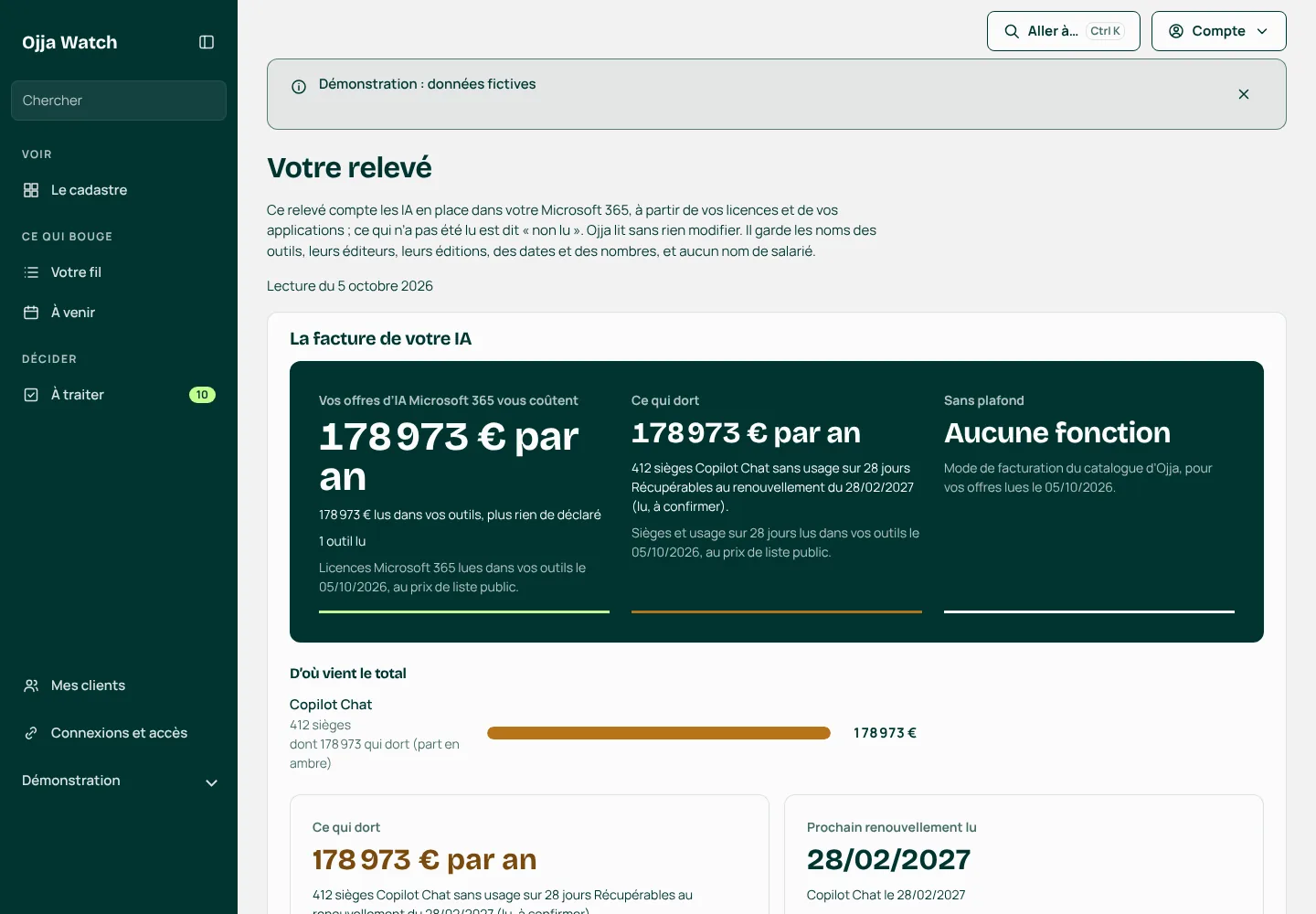Click the À traiter checkbox icon
This screenshot has height=914, width=1316.
tap(31, 395)
